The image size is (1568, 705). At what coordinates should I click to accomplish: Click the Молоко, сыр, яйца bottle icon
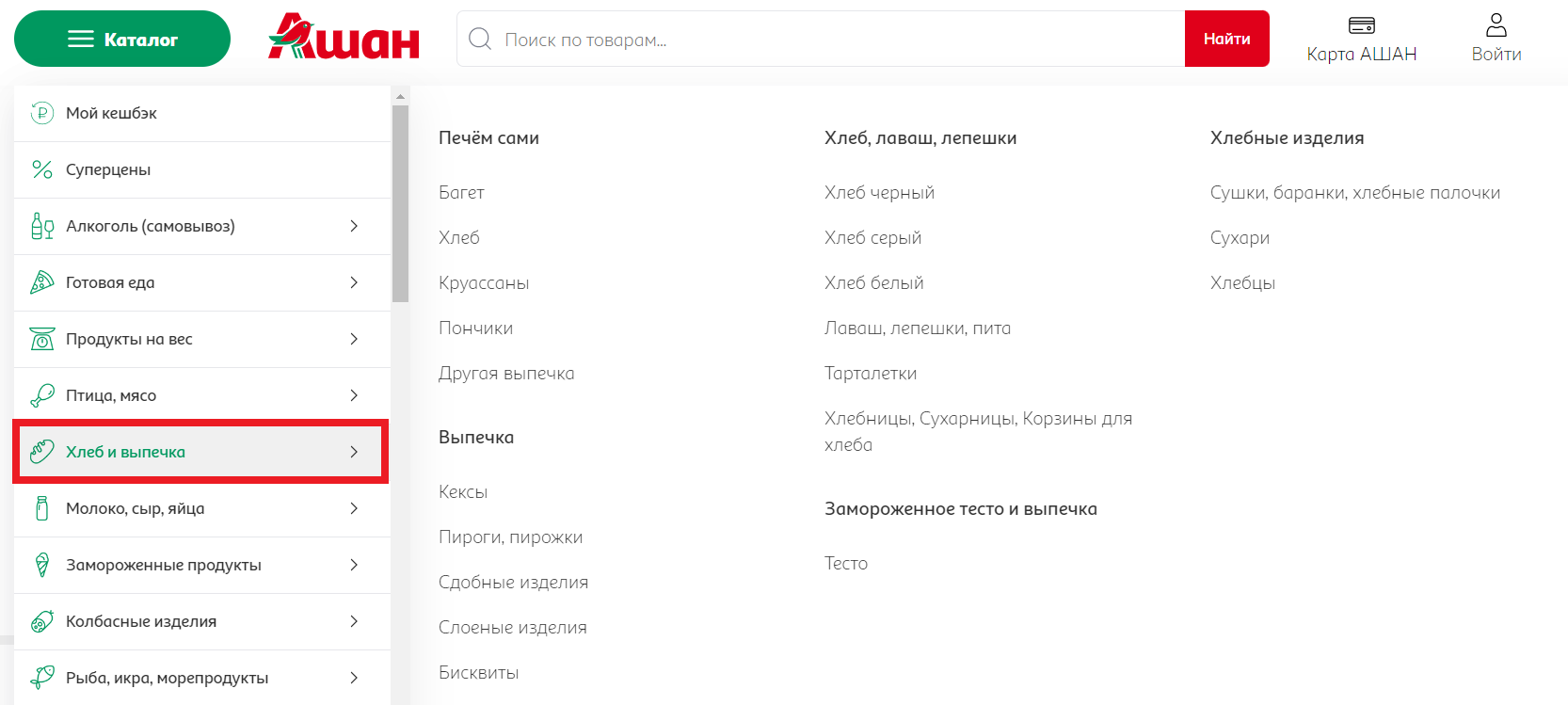pos(42,508)
